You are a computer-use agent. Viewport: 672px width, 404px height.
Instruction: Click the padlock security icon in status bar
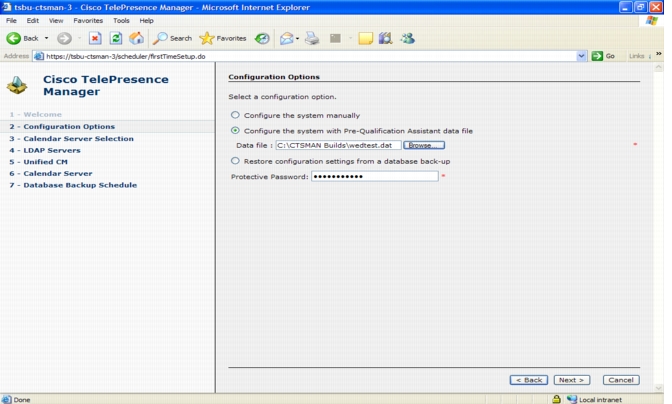(x=556, y=399)
